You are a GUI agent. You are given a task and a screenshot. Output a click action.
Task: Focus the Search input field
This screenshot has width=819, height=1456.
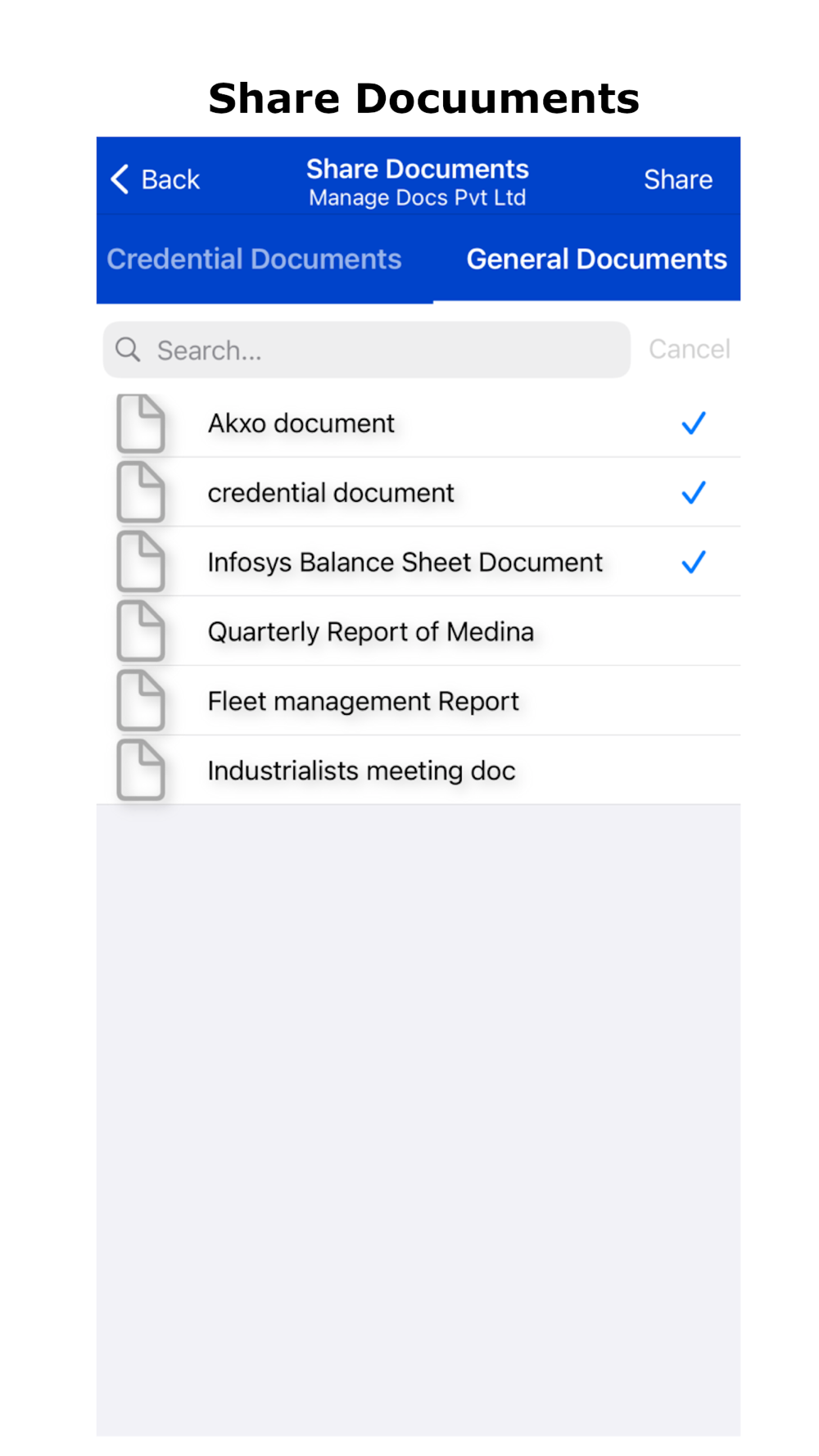click(x=367, y=350)
